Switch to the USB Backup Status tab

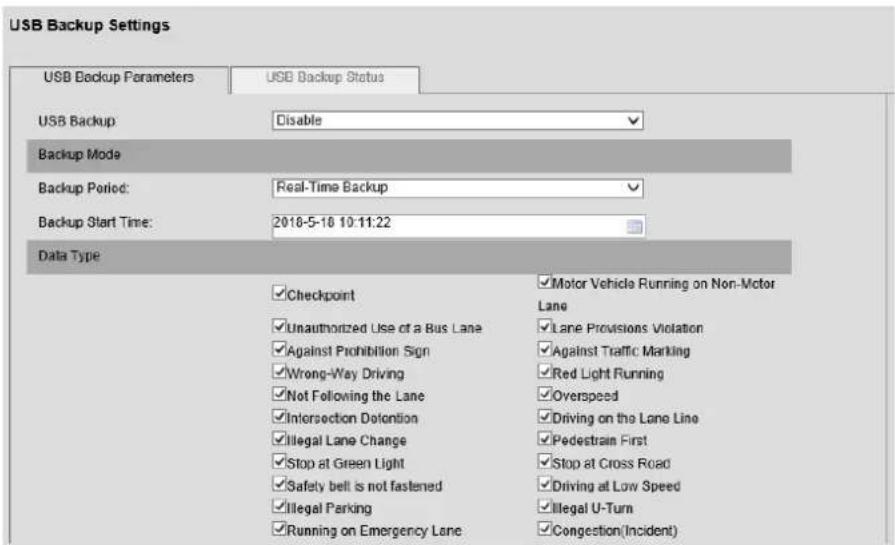tap(325, 78)
